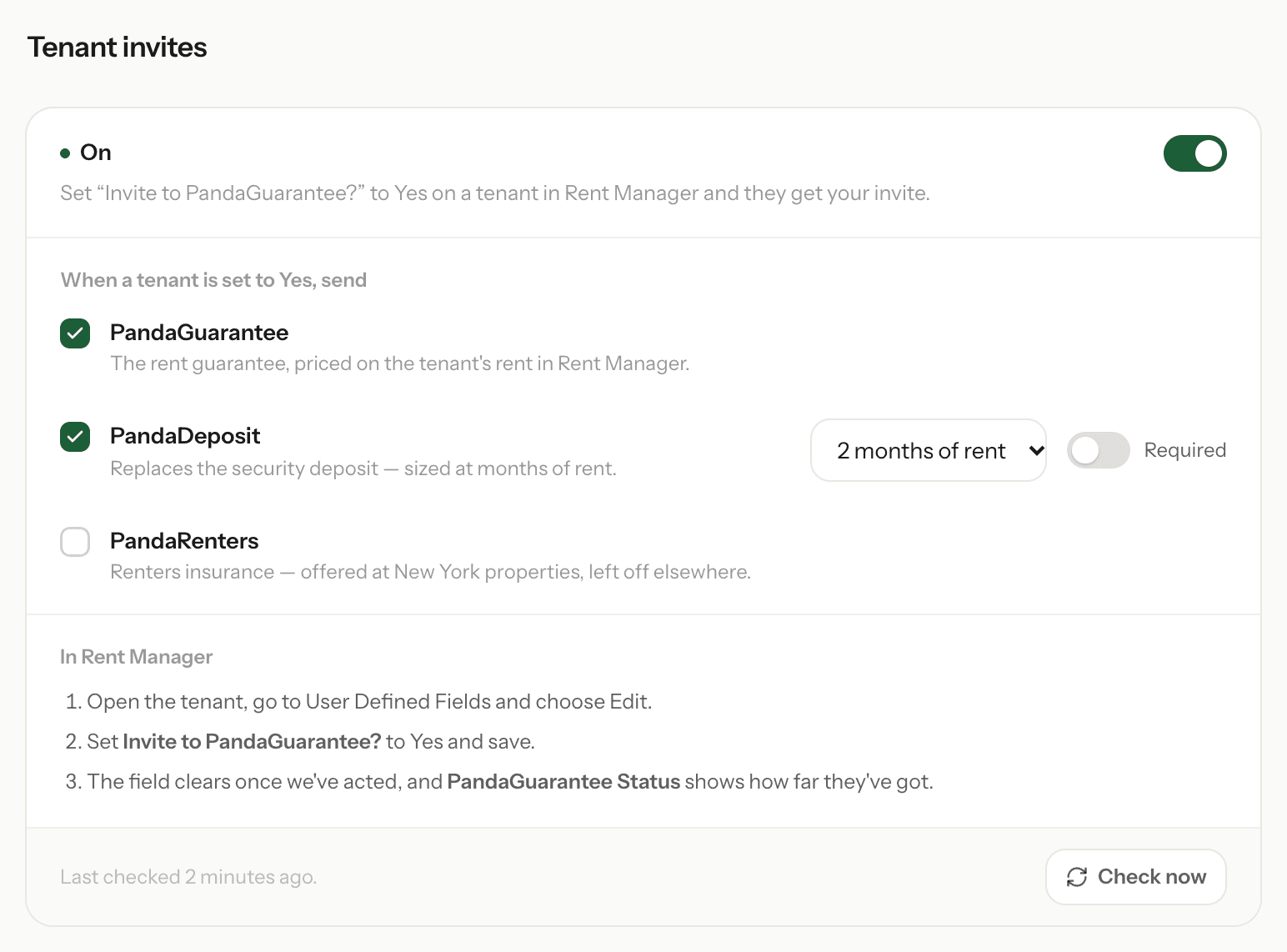Select the PandaDeposit product title
Image resolution: width=1287 pixels, height=952 pixels.
click(x=185, y=436)
